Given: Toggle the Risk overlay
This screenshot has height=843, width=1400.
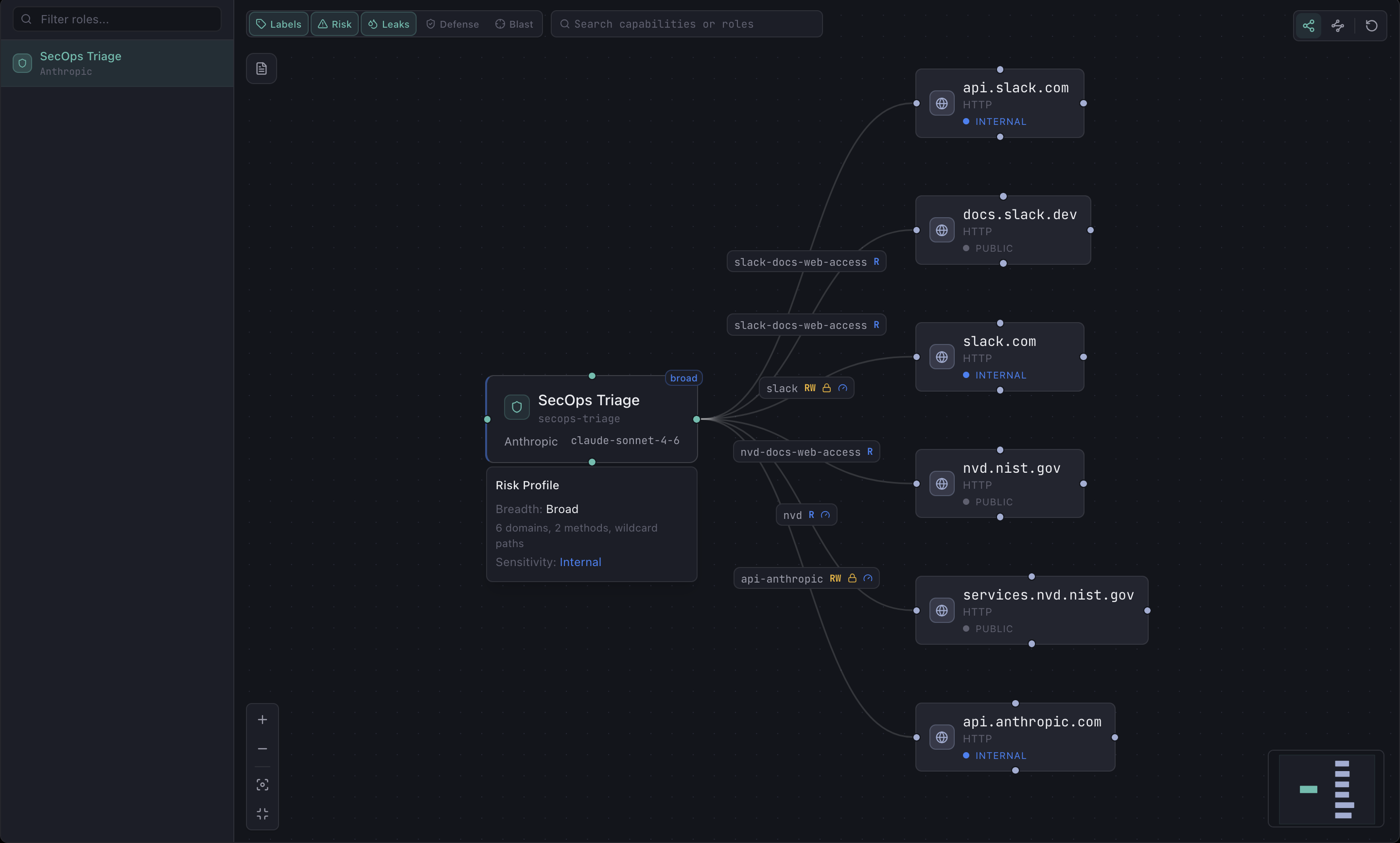Looking at the screenshot, I should (x=334, y=24).
